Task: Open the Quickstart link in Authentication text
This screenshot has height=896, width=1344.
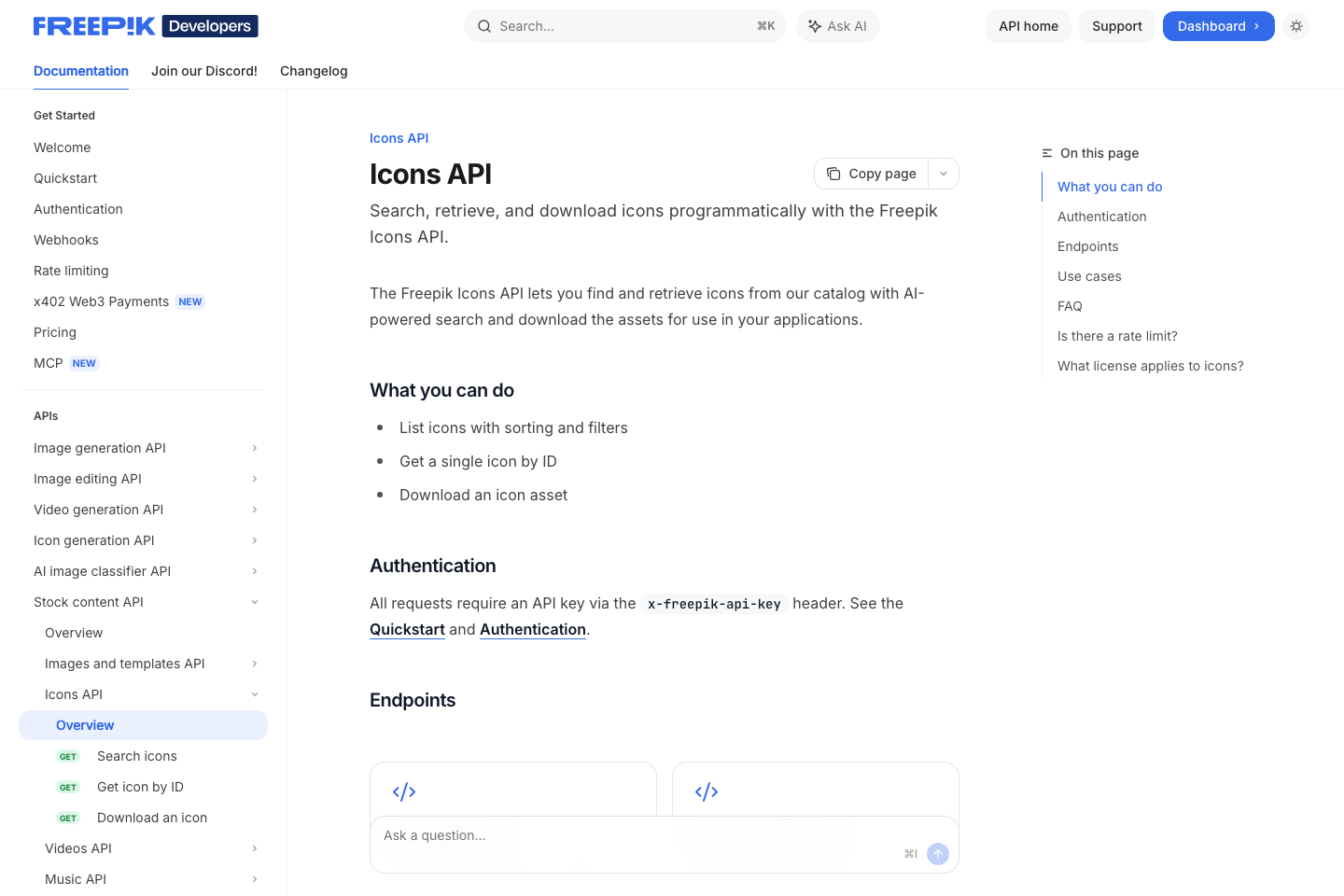Action: tap(407, 629)
